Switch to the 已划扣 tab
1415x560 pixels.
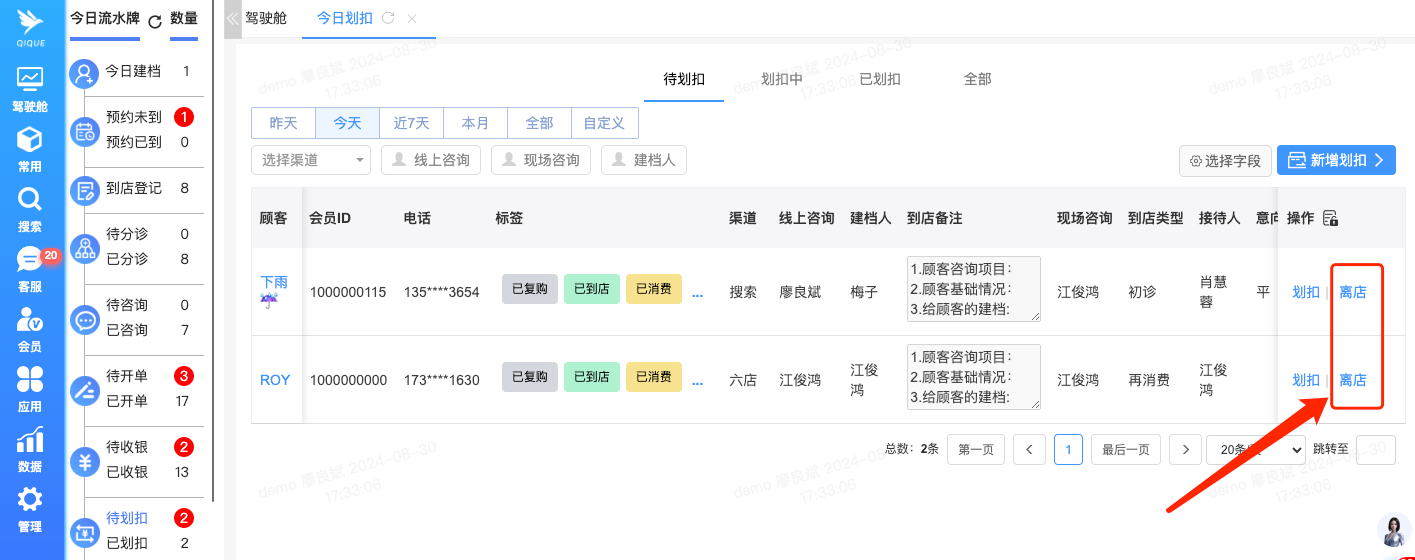click(880, 79)
